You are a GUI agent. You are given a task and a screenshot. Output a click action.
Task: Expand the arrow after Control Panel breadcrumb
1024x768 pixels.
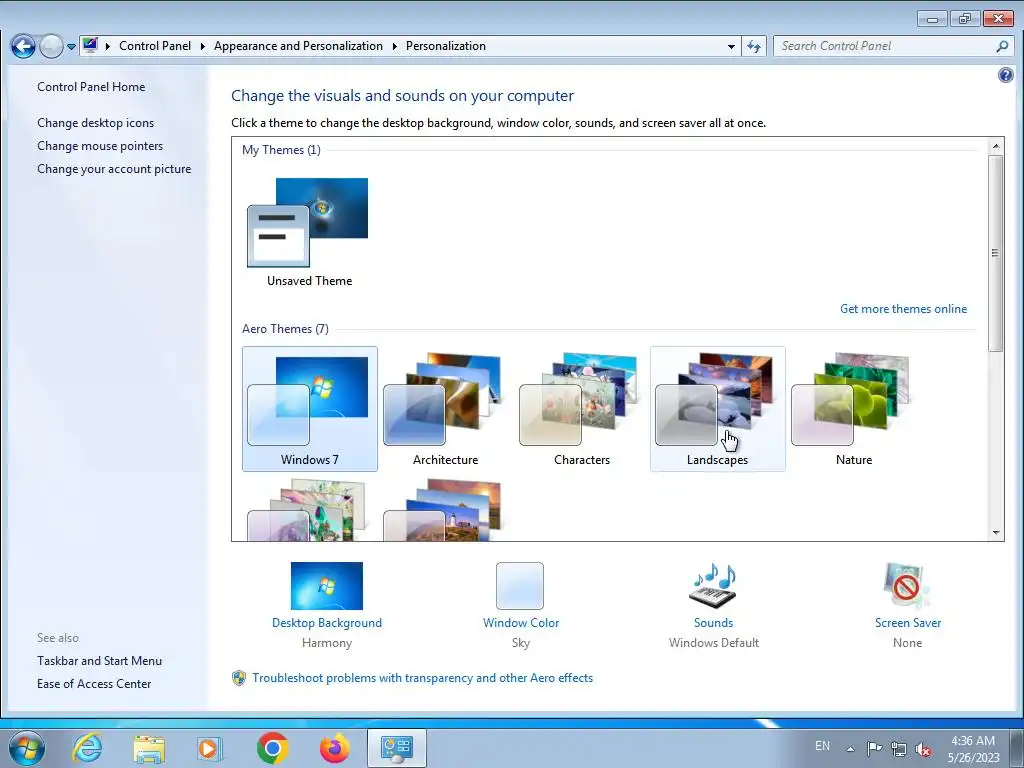click(202, 46)
